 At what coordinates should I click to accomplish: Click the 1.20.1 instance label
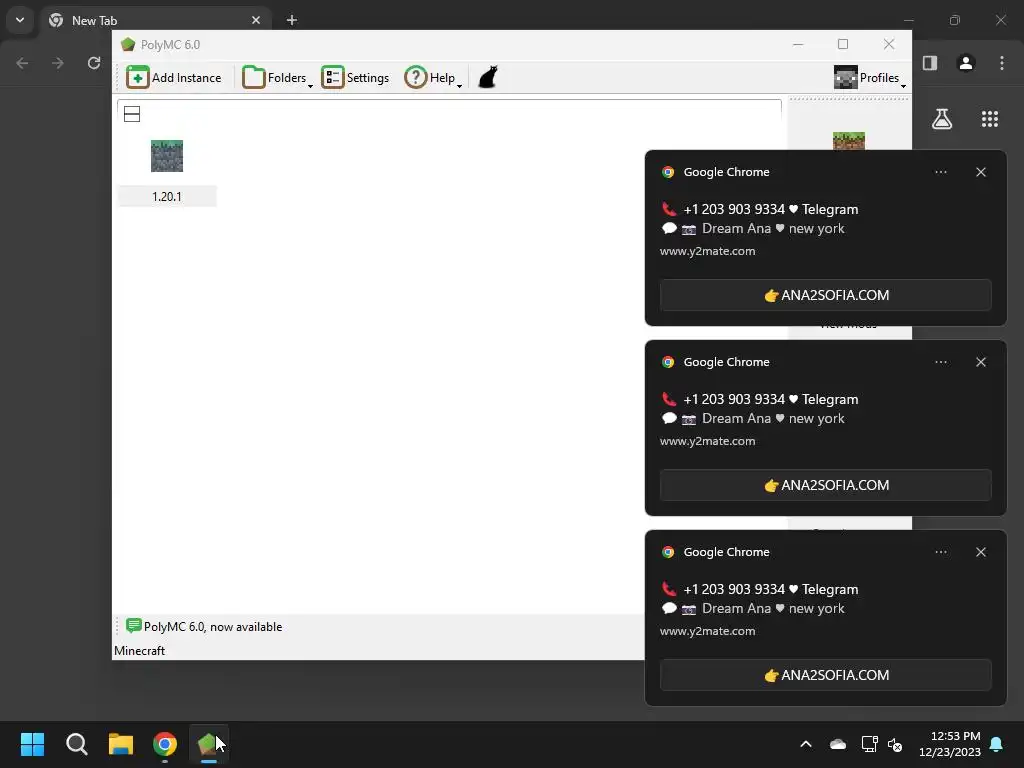[167, 197]
